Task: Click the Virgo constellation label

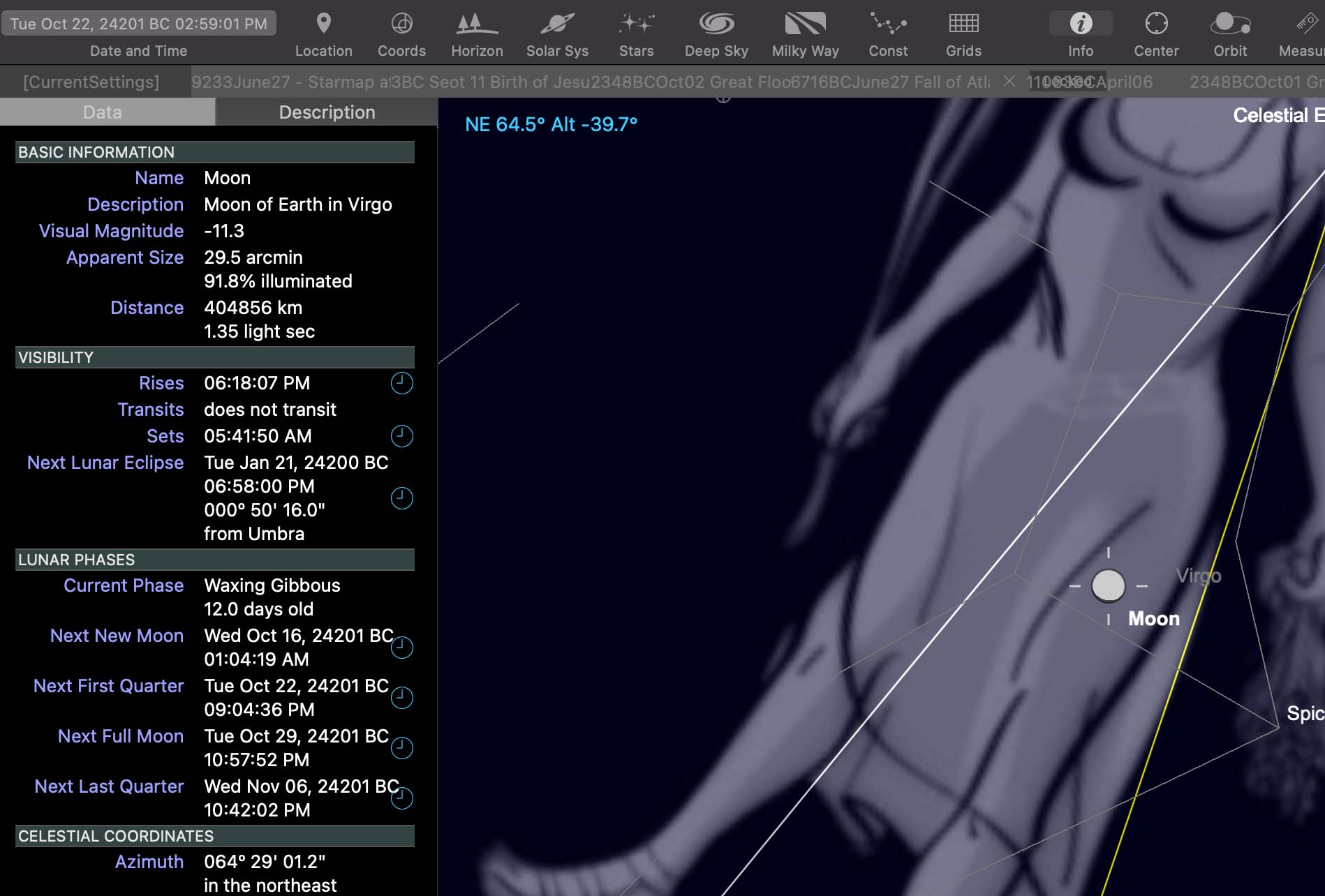Action: [1199, 576]
